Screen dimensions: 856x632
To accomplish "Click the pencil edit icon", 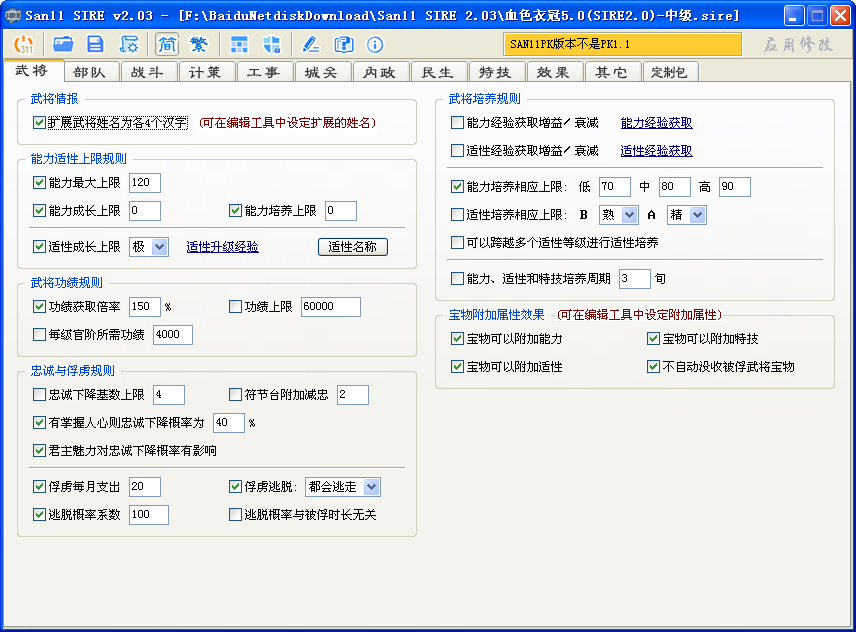I will point(311,44).
